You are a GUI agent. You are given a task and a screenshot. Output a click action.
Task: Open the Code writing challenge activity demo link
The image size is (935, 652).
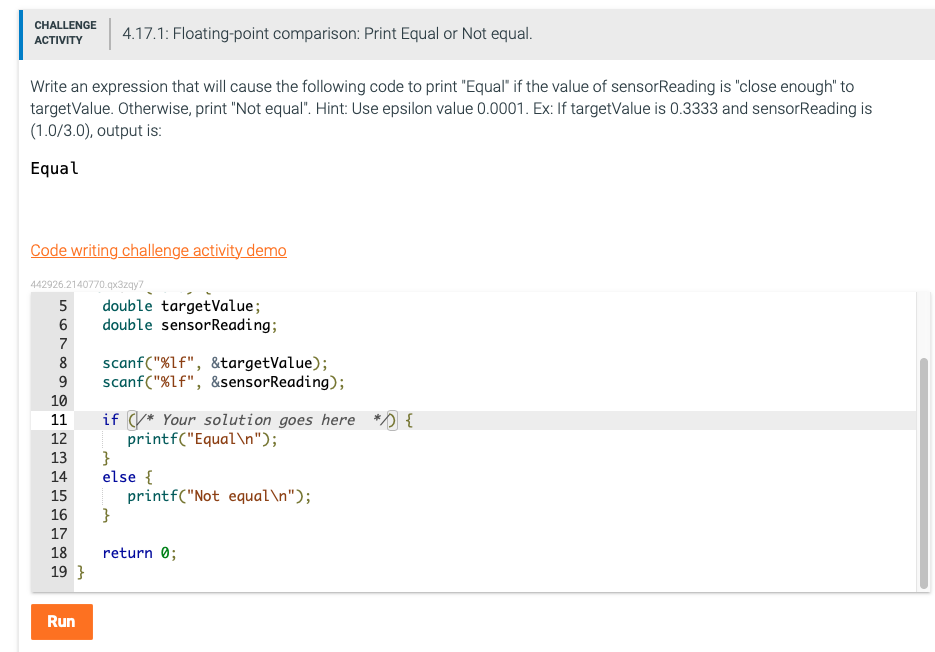158,250
